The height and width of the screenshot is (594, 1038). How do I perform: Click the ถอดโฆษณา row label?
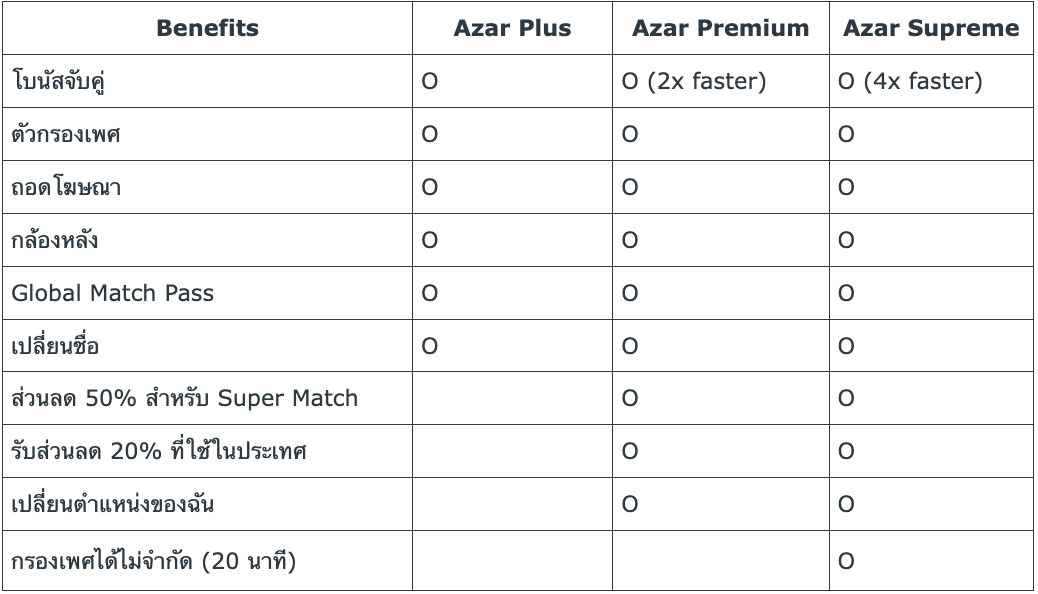click(x=66, y=188)
